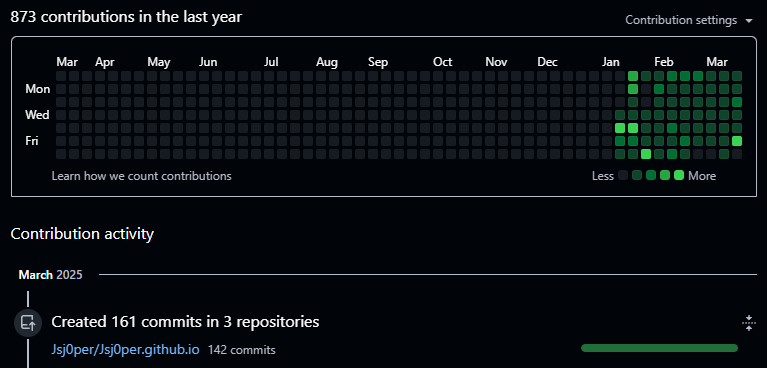The image size is (767, 368).
Task: Click the caret arrow beside Contribution settings
Action: tap(748, 21)
